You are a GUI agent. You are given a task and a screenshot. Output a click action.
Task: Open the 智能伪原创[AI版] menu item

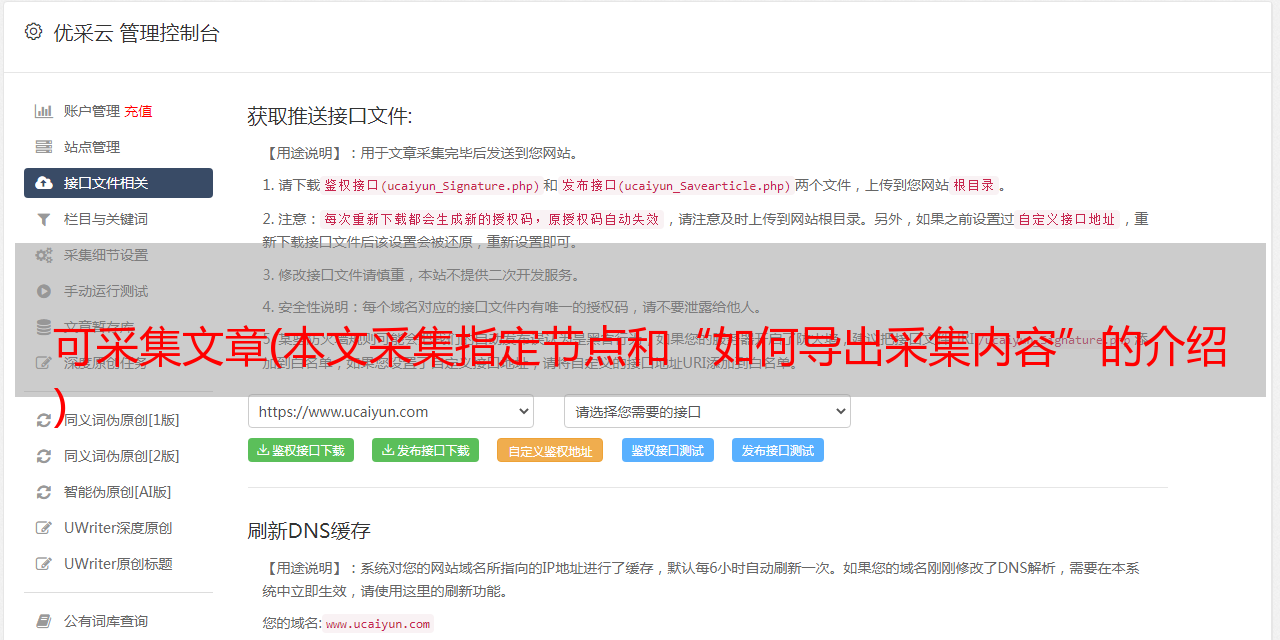click(x=118, y=492)
